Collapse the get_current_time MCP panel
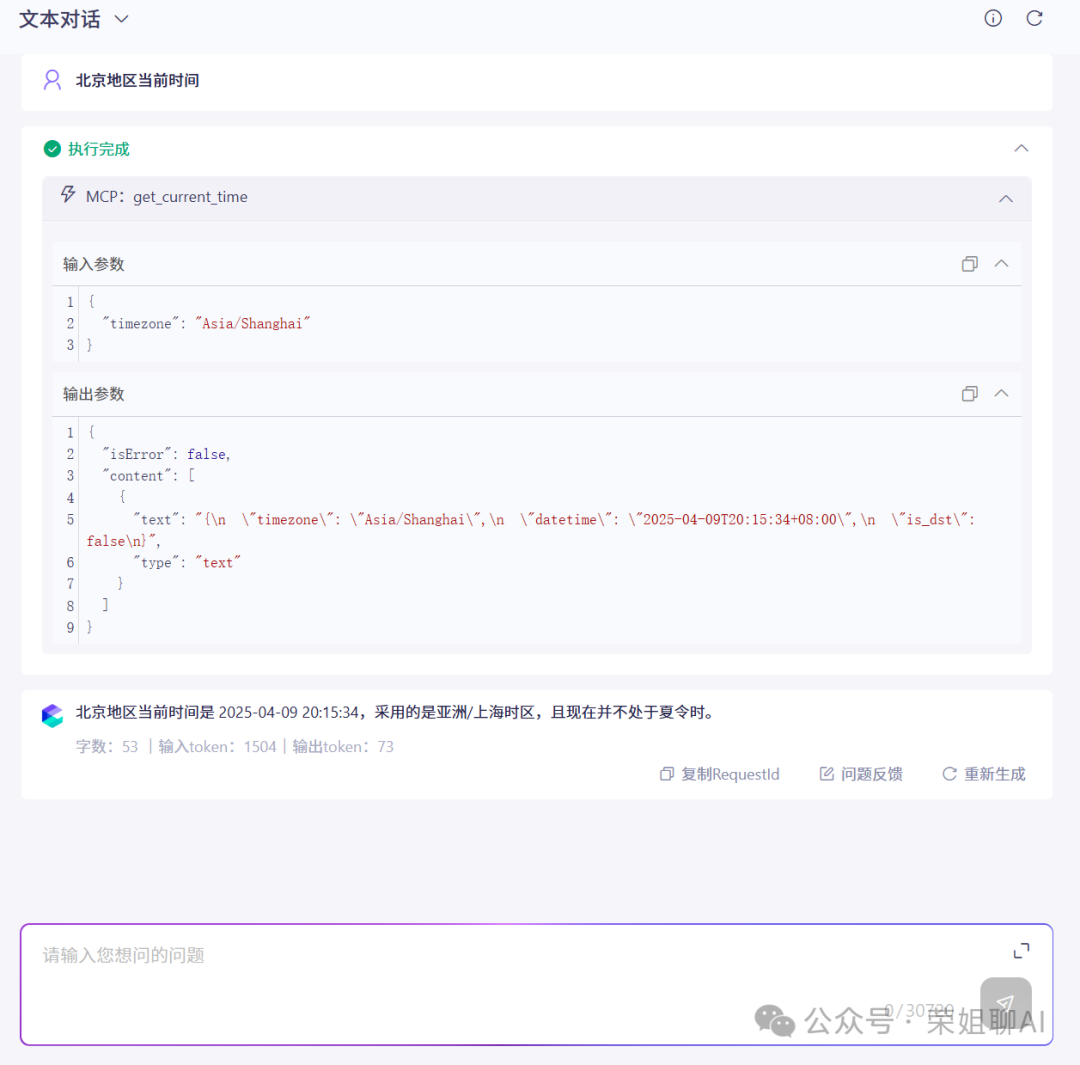 click(x=1006, y=197)
